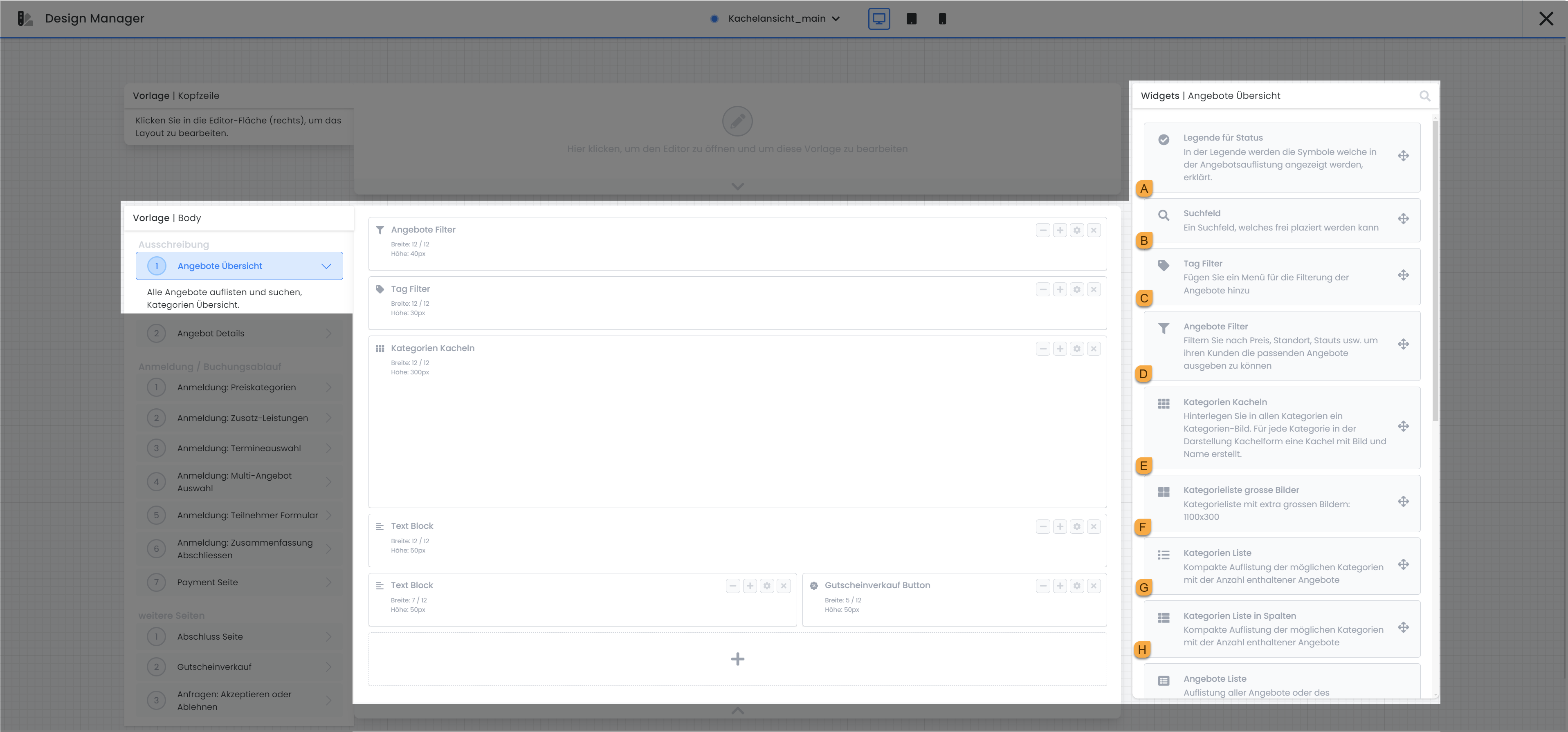This screenshot has height=732, width=1568.
Task: Click plus to add new widget row
Action: point(737,659)
